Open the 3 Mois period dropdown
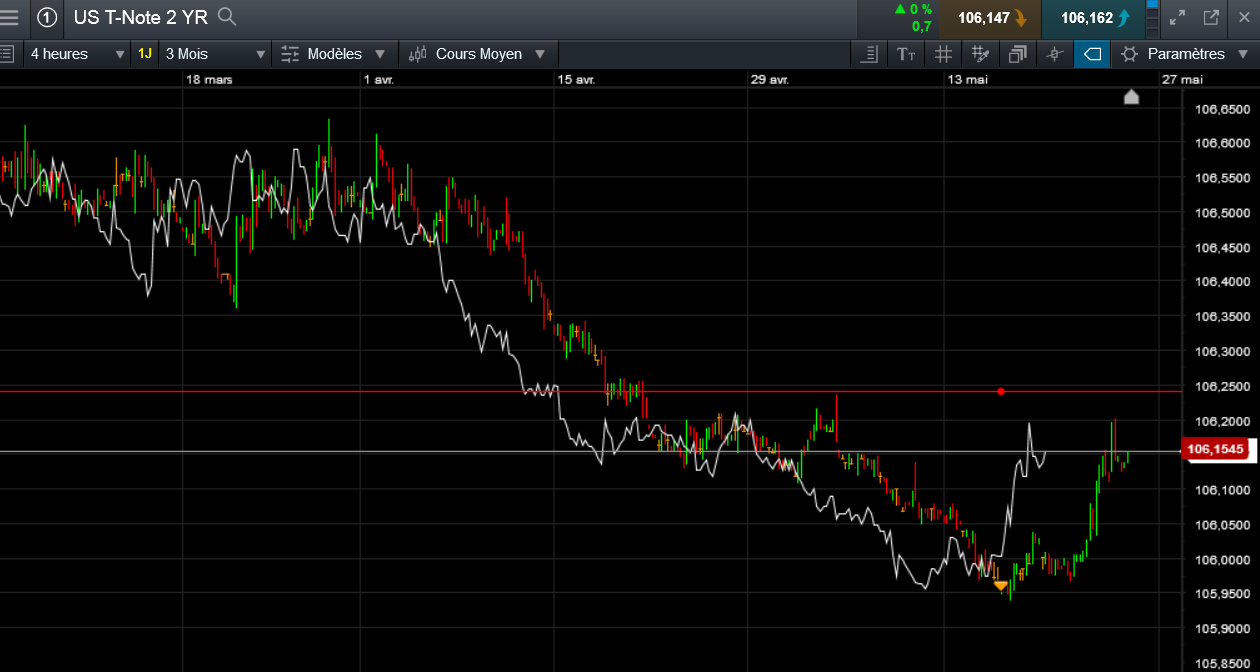 [x=216, y=54]
